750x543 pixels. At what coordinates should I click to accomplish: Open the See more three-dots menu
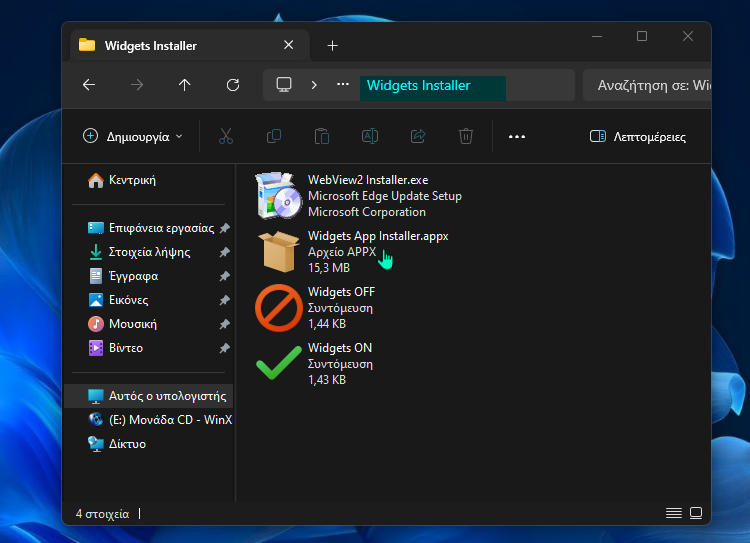517,137
